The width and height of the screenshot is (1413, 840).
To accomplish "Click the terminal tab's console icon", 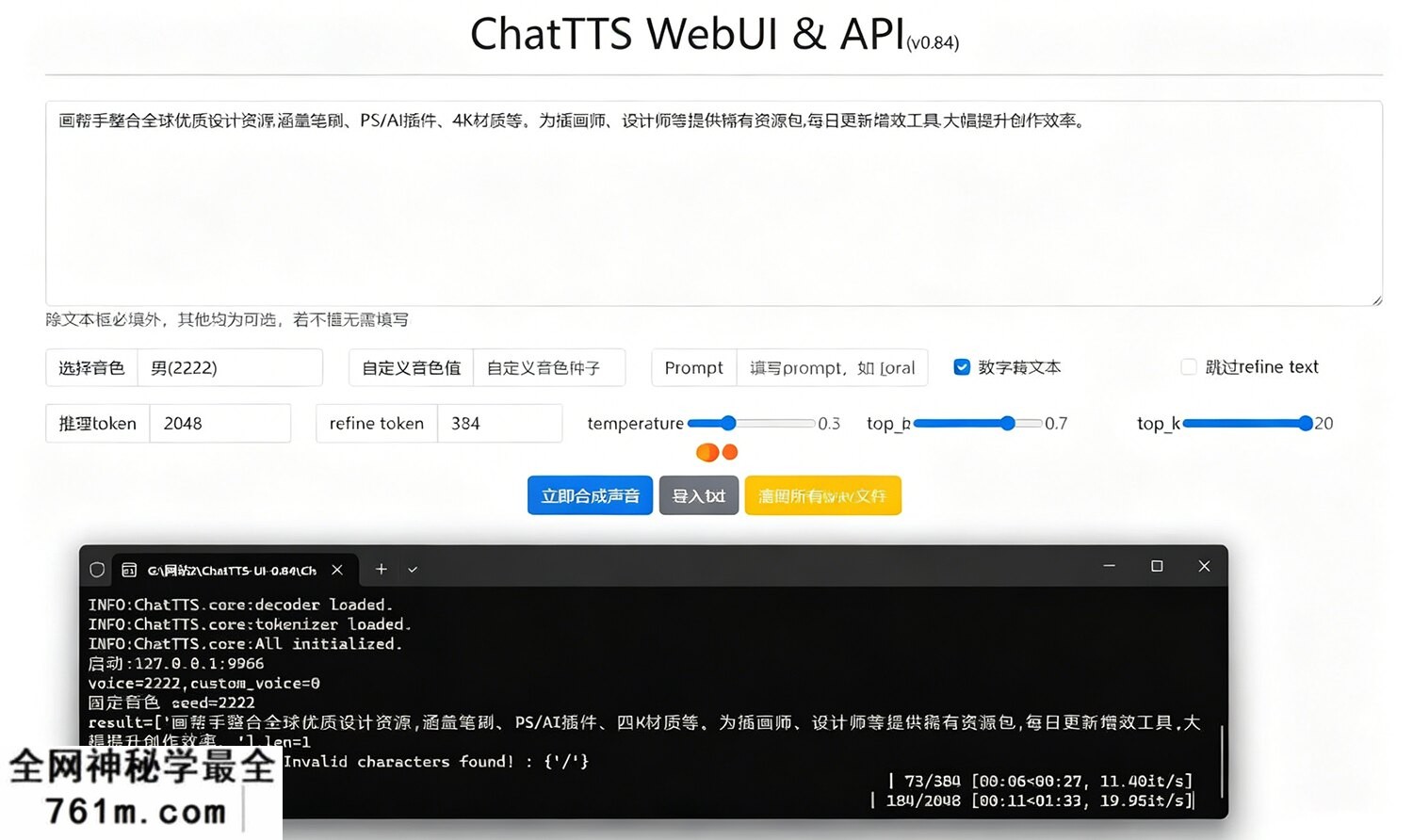I will 129,570.
